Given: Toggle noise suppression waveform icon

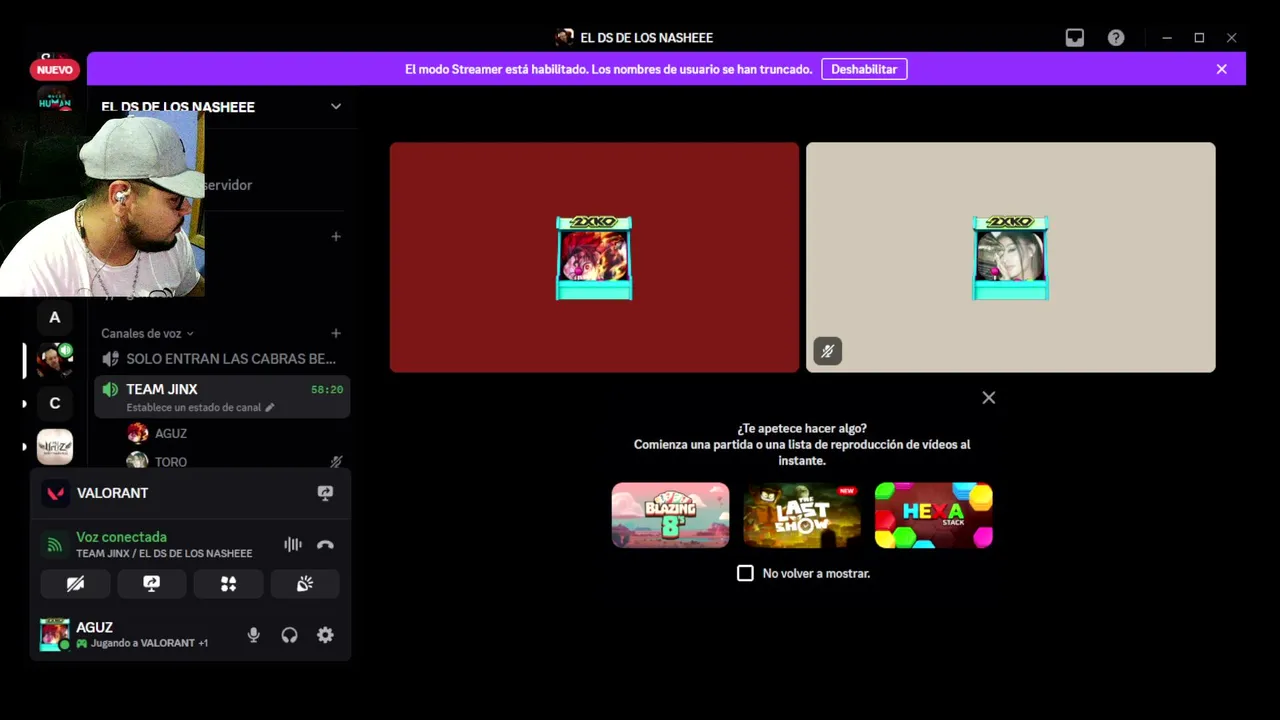Looking at the screenshot, I should 292,545.
